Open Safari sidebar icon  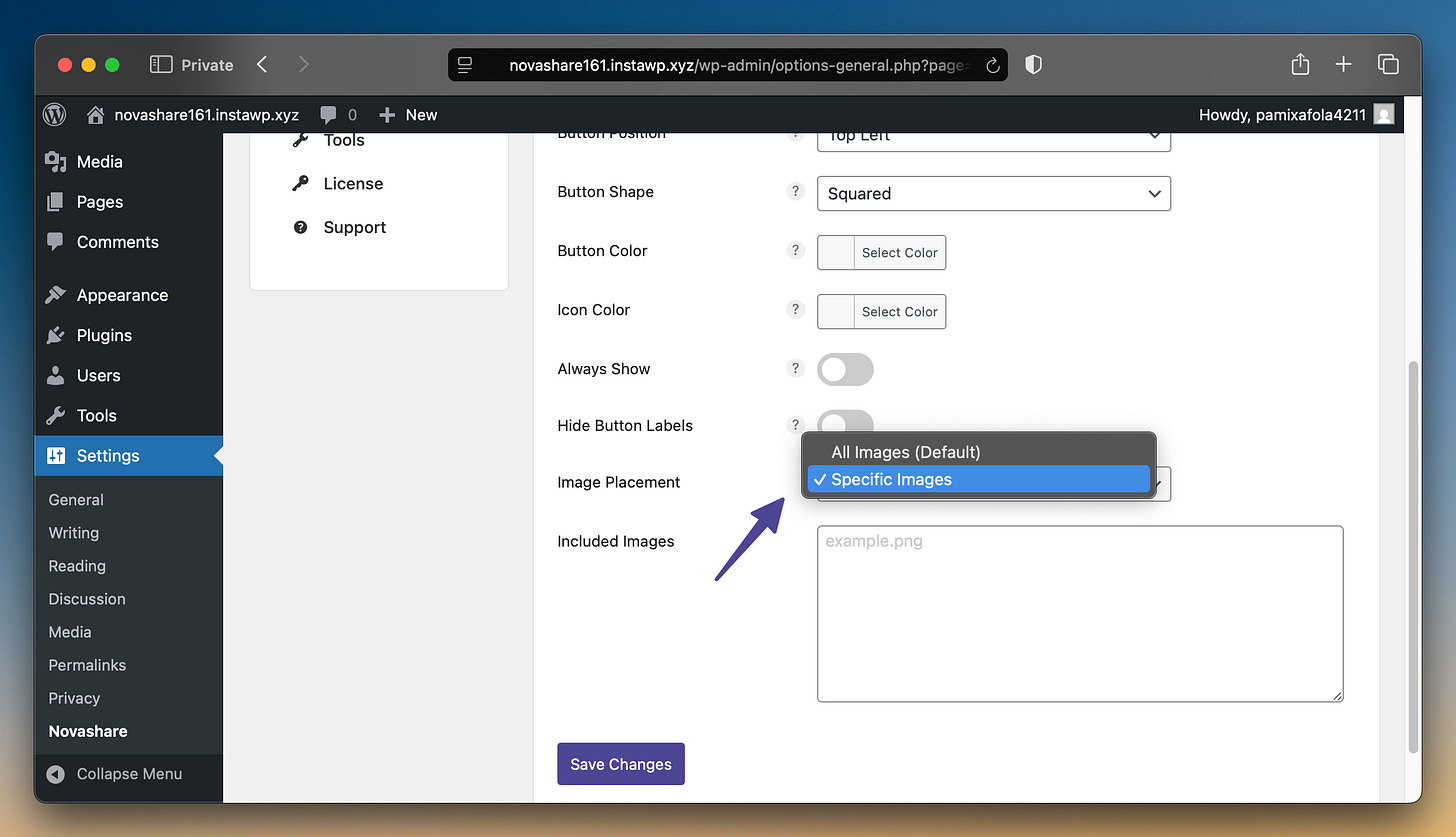161,65
